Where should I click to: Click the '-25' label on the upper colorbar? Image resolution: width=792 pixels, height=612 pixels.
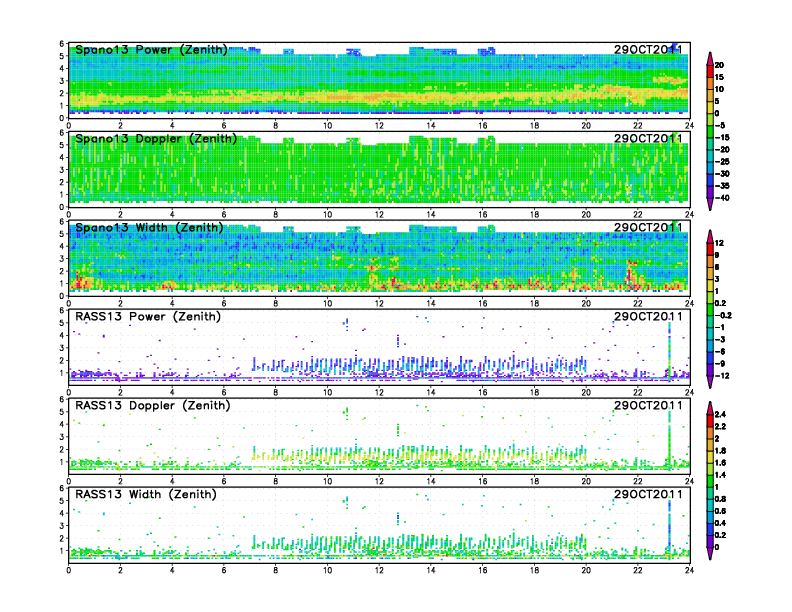pos(722,162)
